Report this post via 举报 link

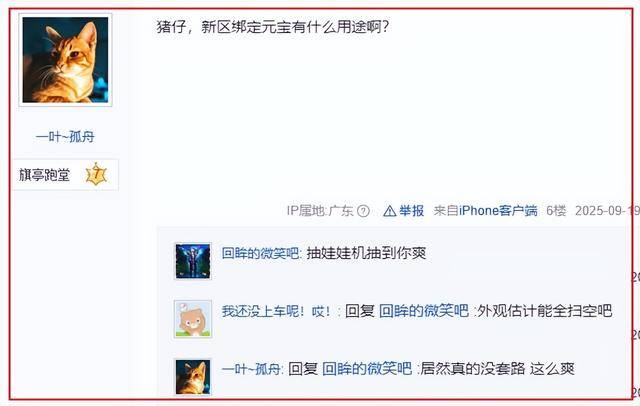point(411,211)
